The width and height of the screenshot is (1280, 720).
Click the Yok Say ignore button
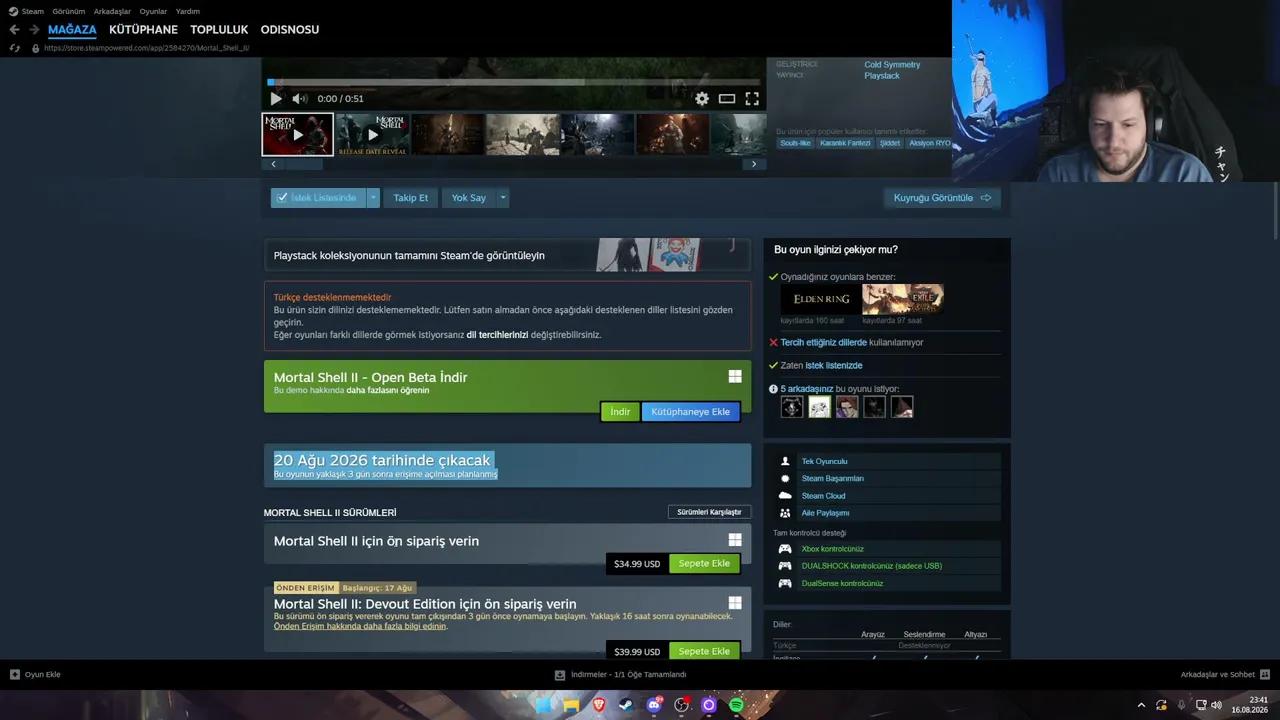(x=468, y=198)
